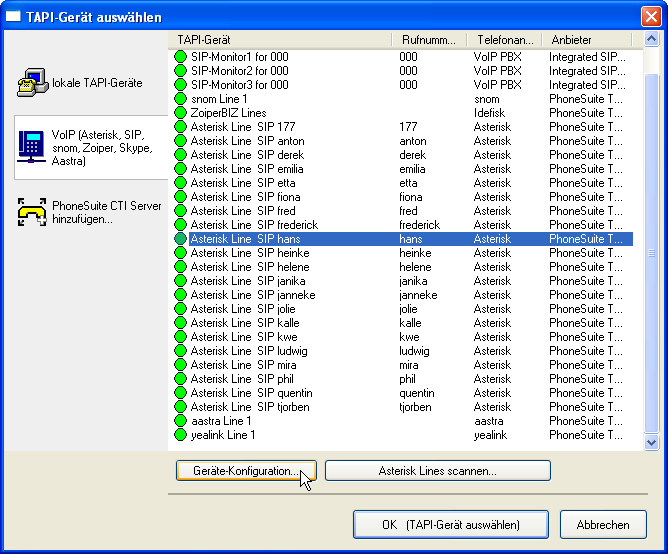This screenshot has height=554, width=668.
Task: Sort list by TAPI-Gerät column header
Action: click(x=280, y=39)
